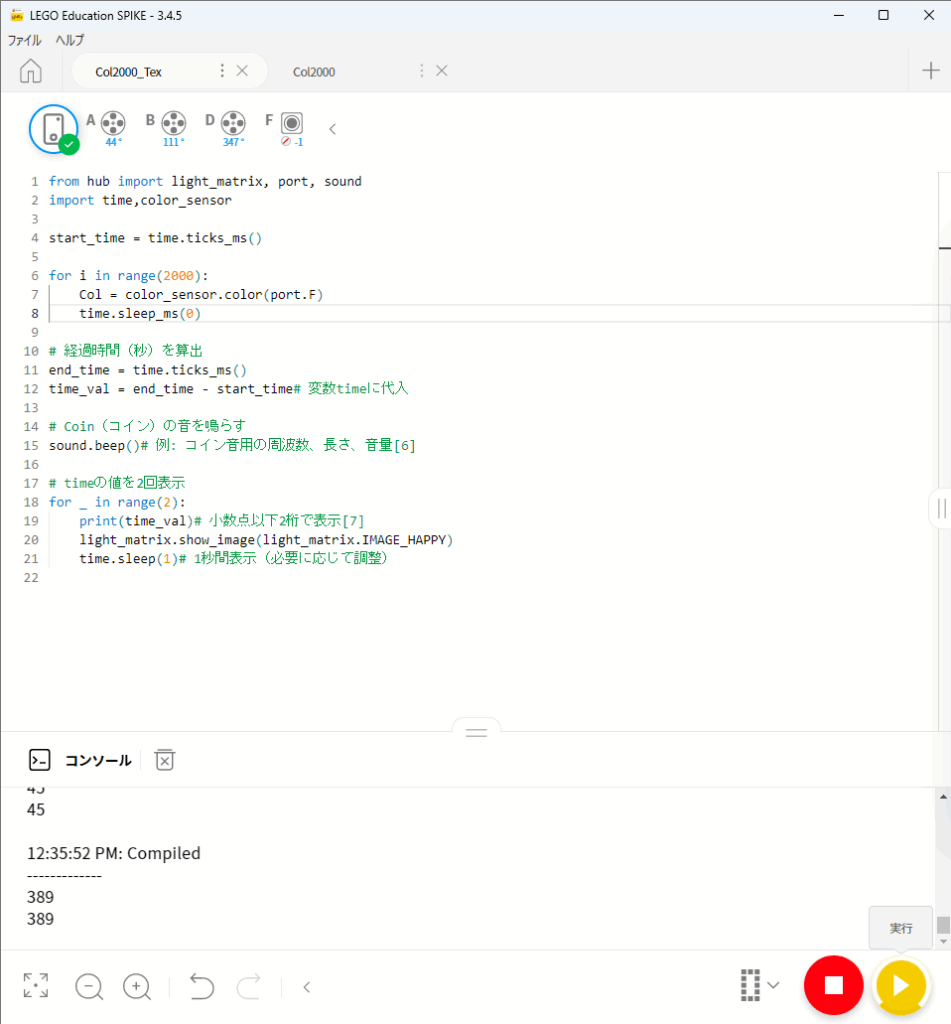Open the ファイル menu
Screen dimensions: 951x1024
pos(25,40)
